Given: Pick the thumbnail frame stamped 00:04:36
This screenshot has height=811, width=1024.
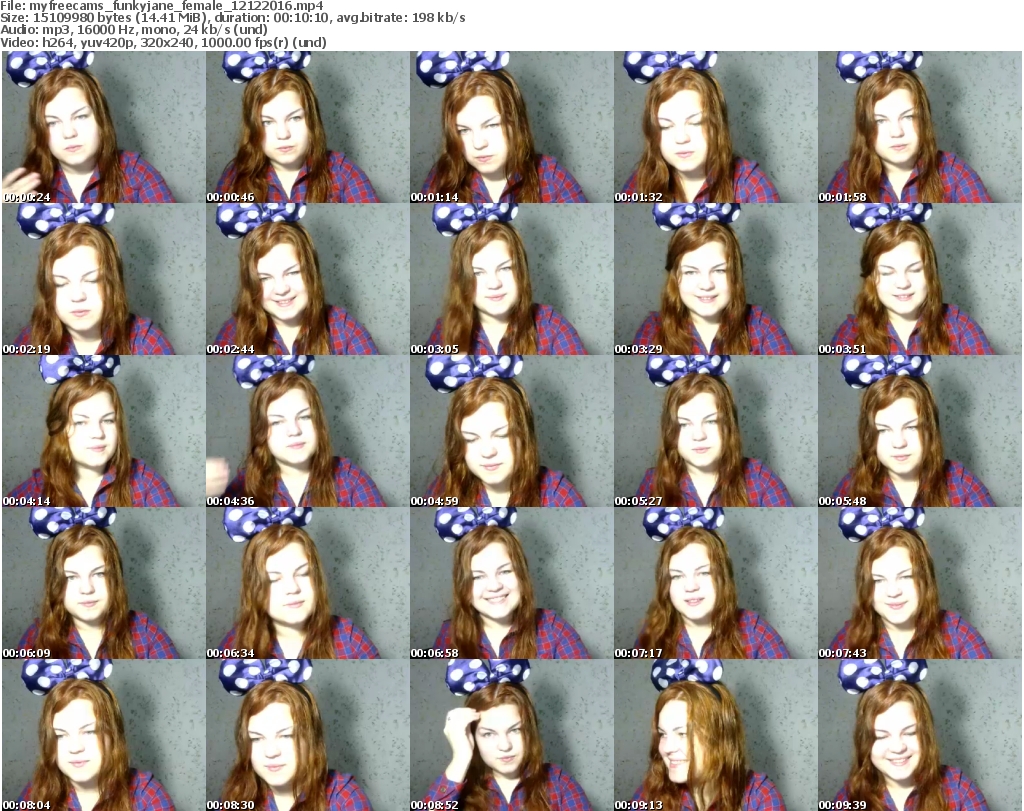Looking at the screenshot, I should tap(308, 432).
